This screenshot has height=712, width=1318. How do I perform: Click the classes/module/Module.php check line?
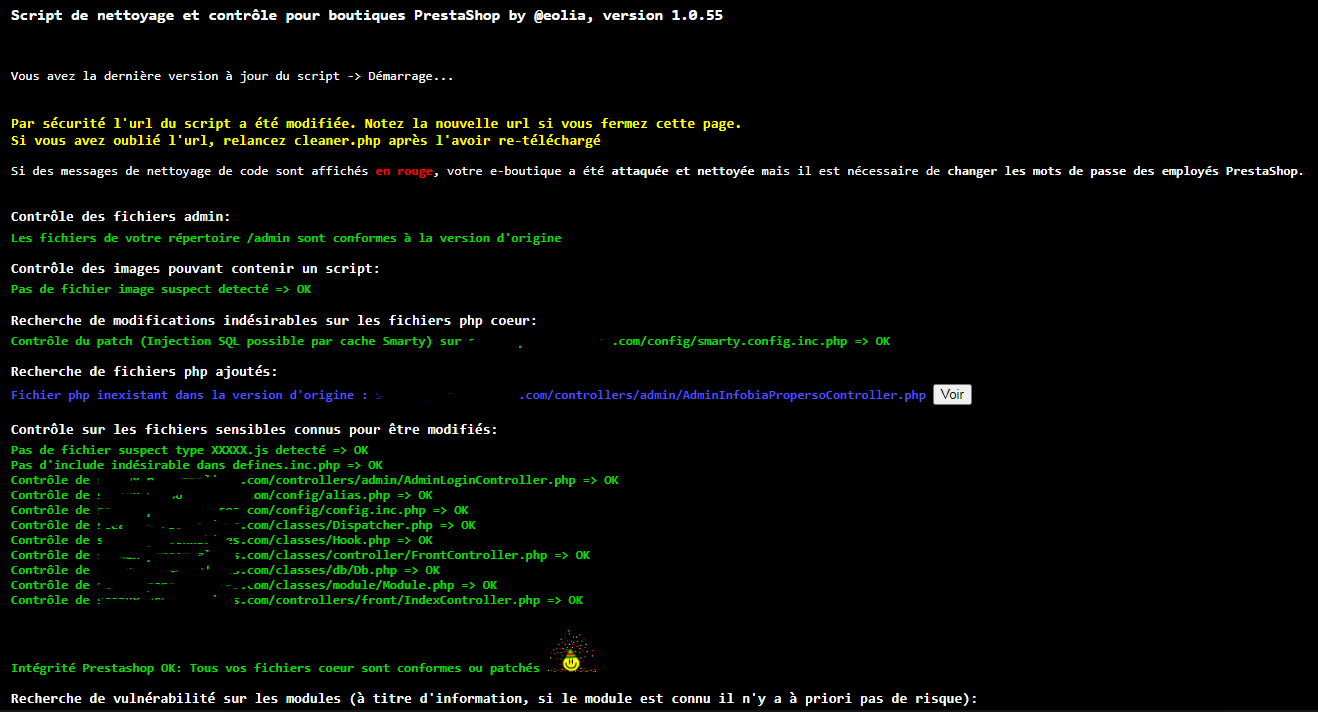pyautogui.click(x=254, y=585)
